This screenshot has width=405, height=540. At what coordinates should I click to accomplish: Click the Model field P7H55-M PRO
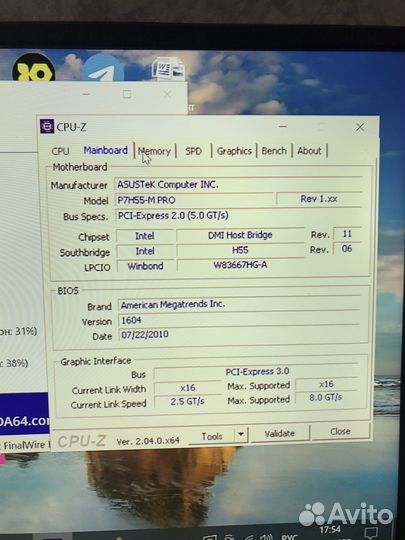[194, 200]
